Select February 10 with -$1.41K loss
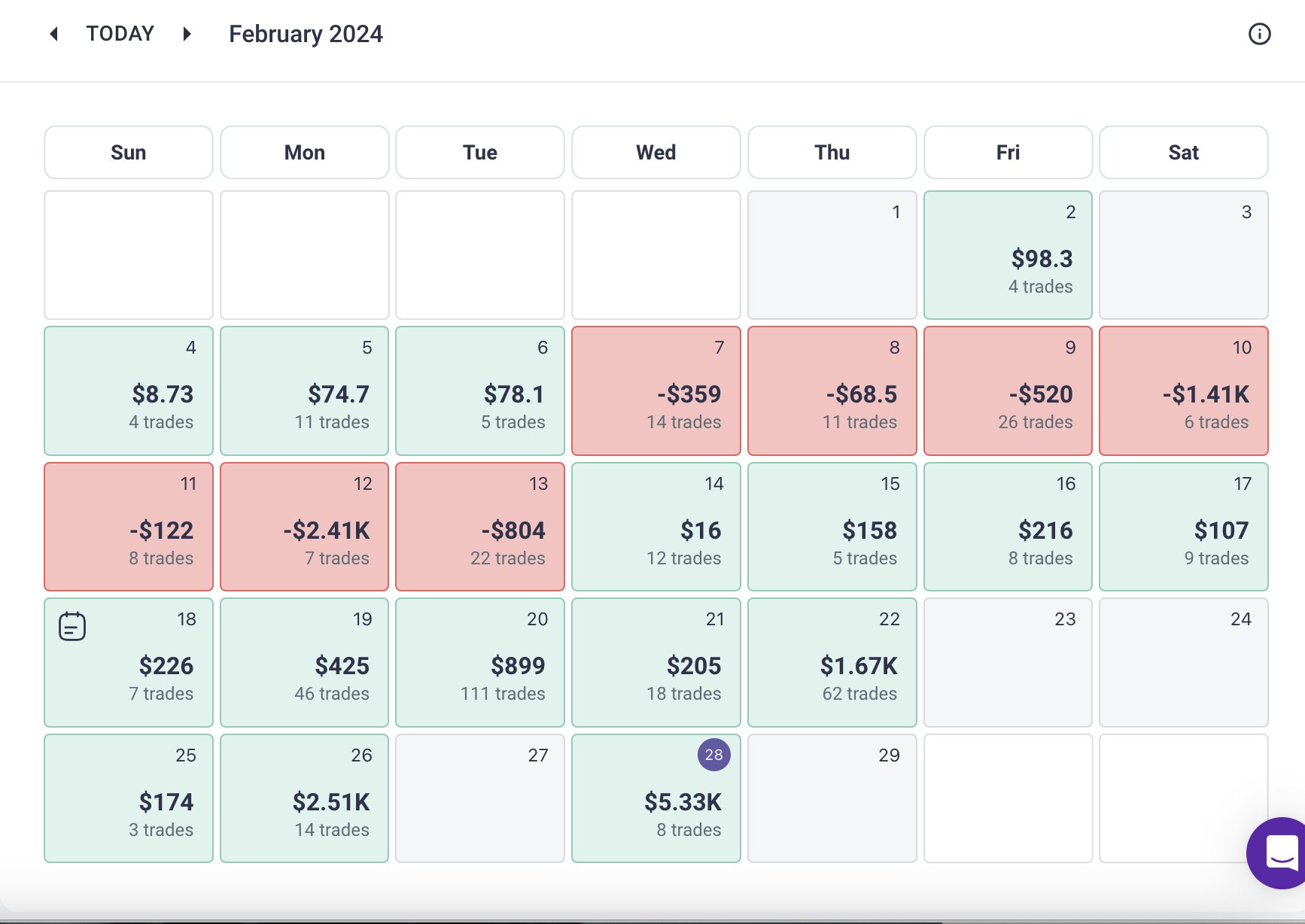This screenshot has width=1305, height=924. pyautogui.click(x=1183, y=391)
